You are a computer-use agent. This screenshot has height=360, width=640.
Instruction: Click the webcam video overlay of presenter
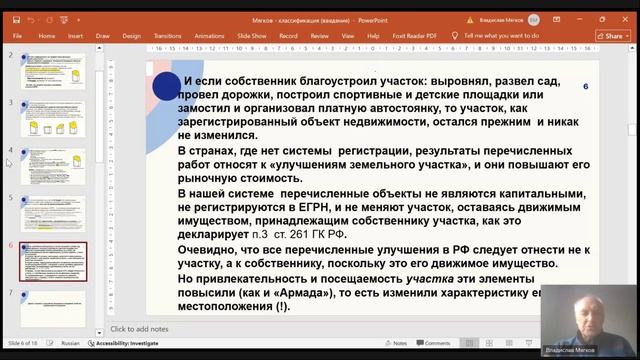[x=588, y=320]
